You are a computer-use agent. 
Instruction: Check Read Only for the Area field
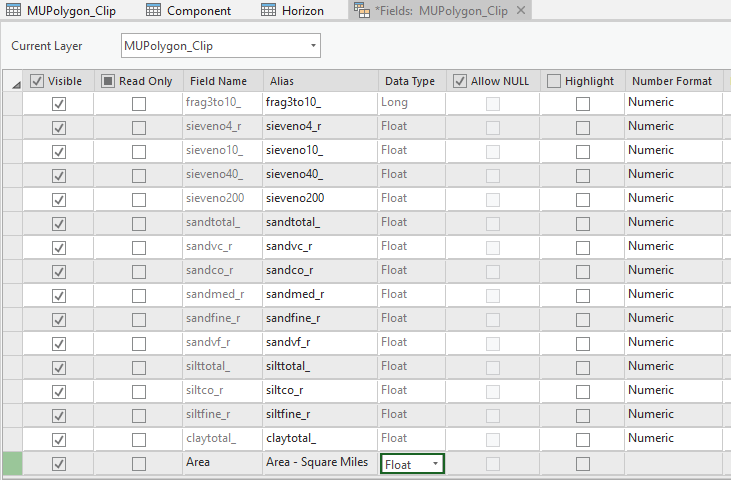tap(138, 463)
